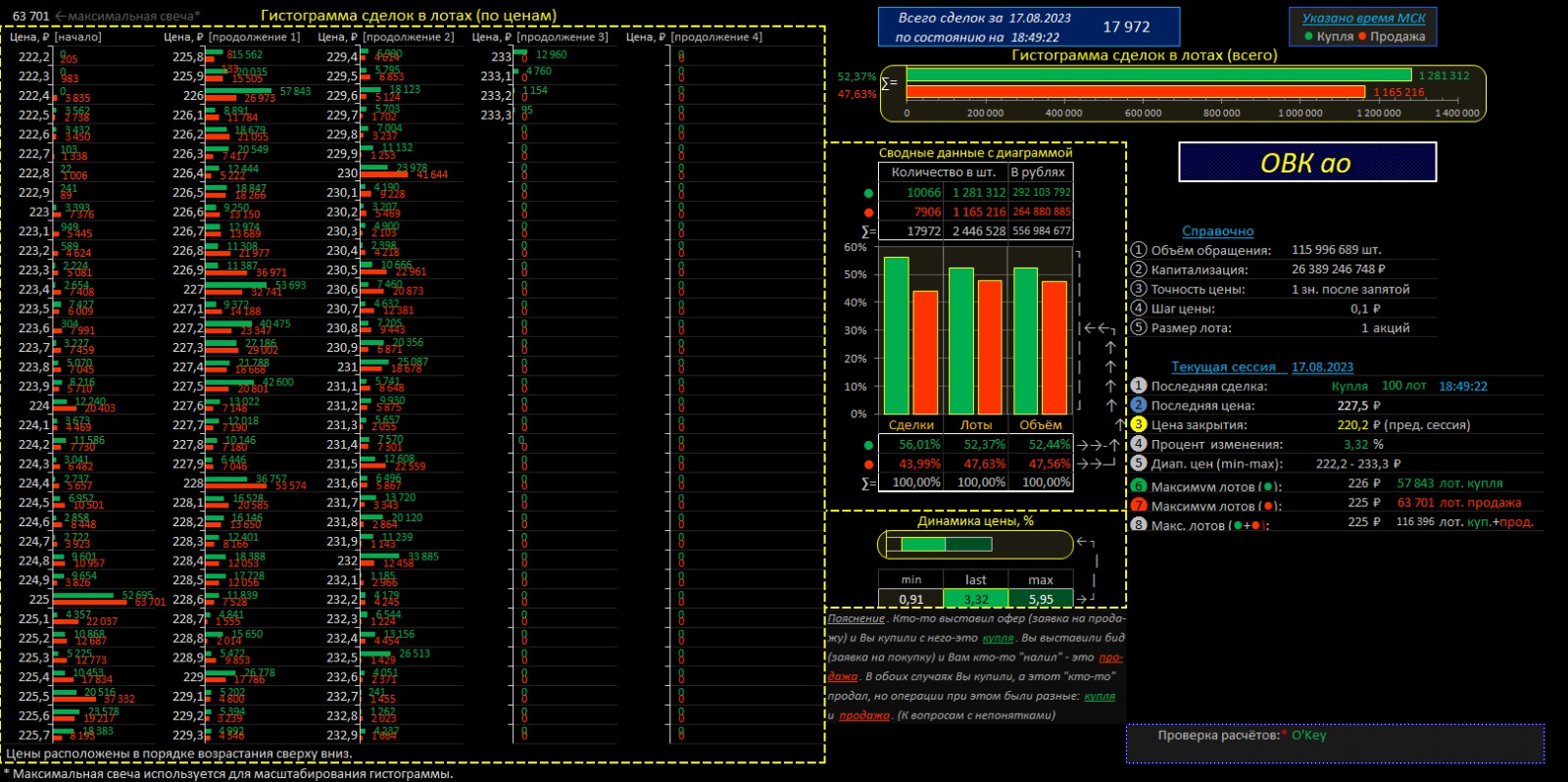
Task: Click green dot next to Купля legend
Action: [x=1308, y=36]
